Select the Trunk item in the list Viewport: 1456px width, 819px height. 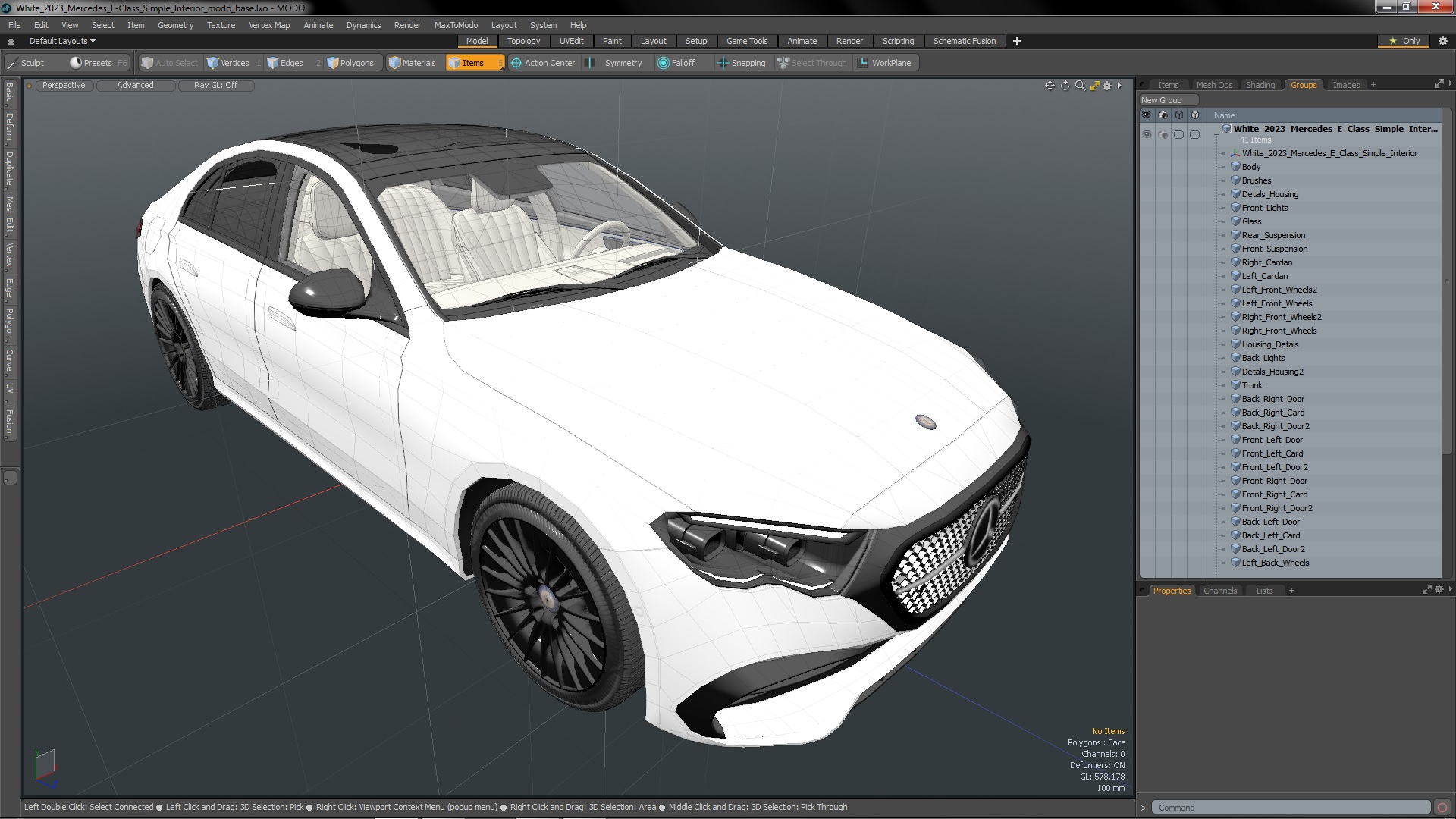(x=1252, y=385)
